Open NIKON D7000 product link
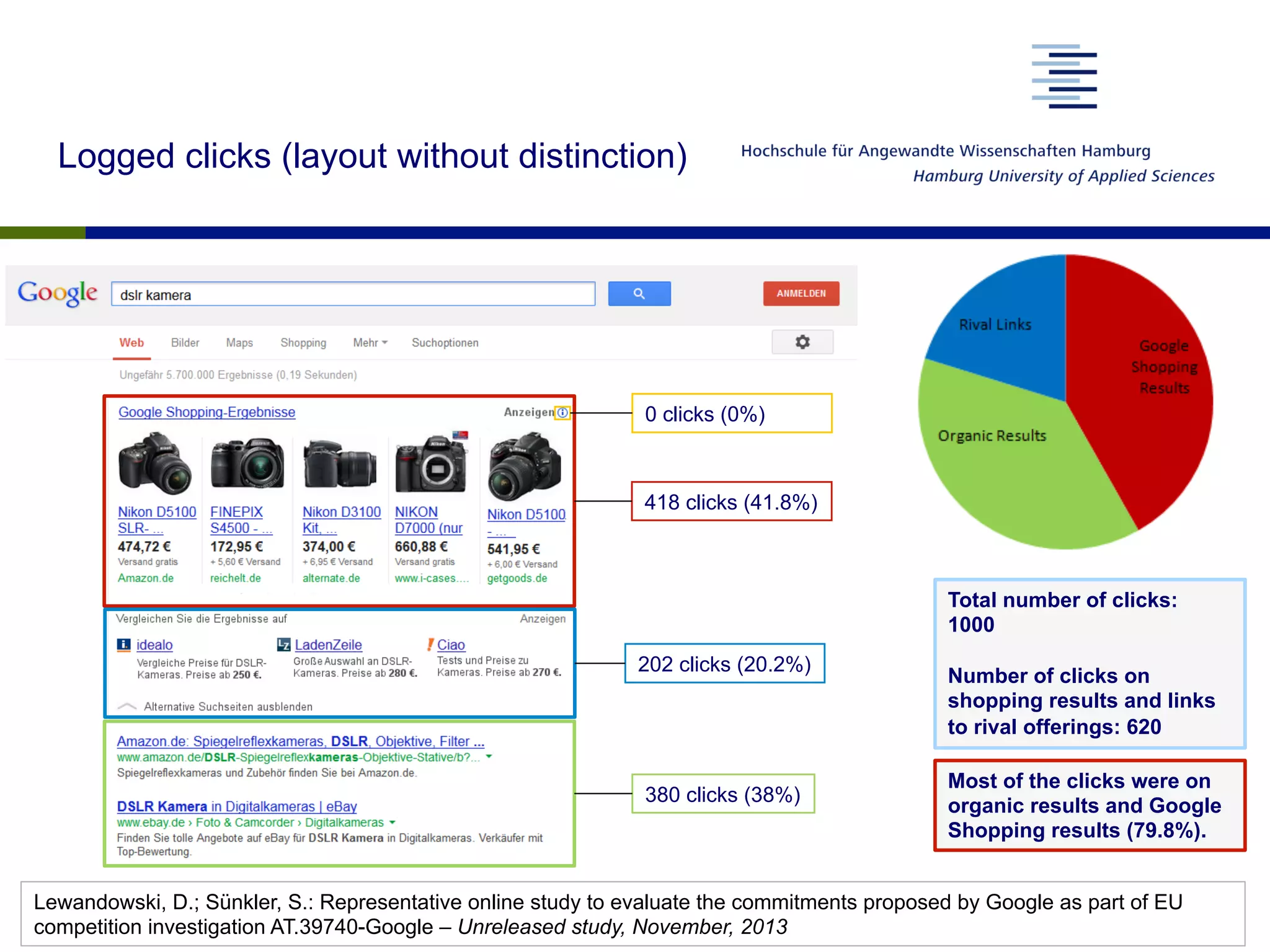Viewport: 1270px width, 952px height. [429, 520]
